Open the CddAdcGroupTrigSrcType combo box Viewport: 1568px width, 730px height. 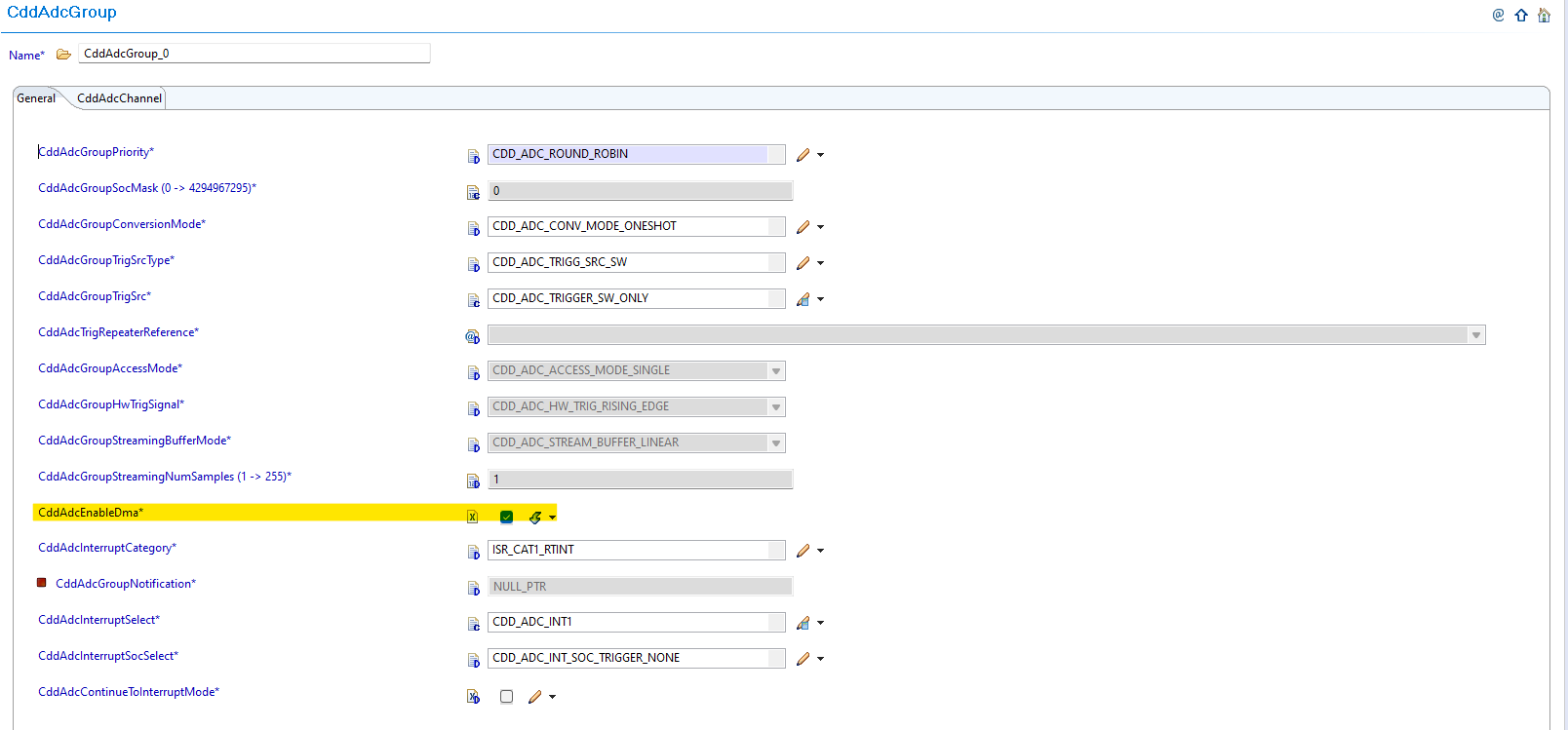coord(636,262)
